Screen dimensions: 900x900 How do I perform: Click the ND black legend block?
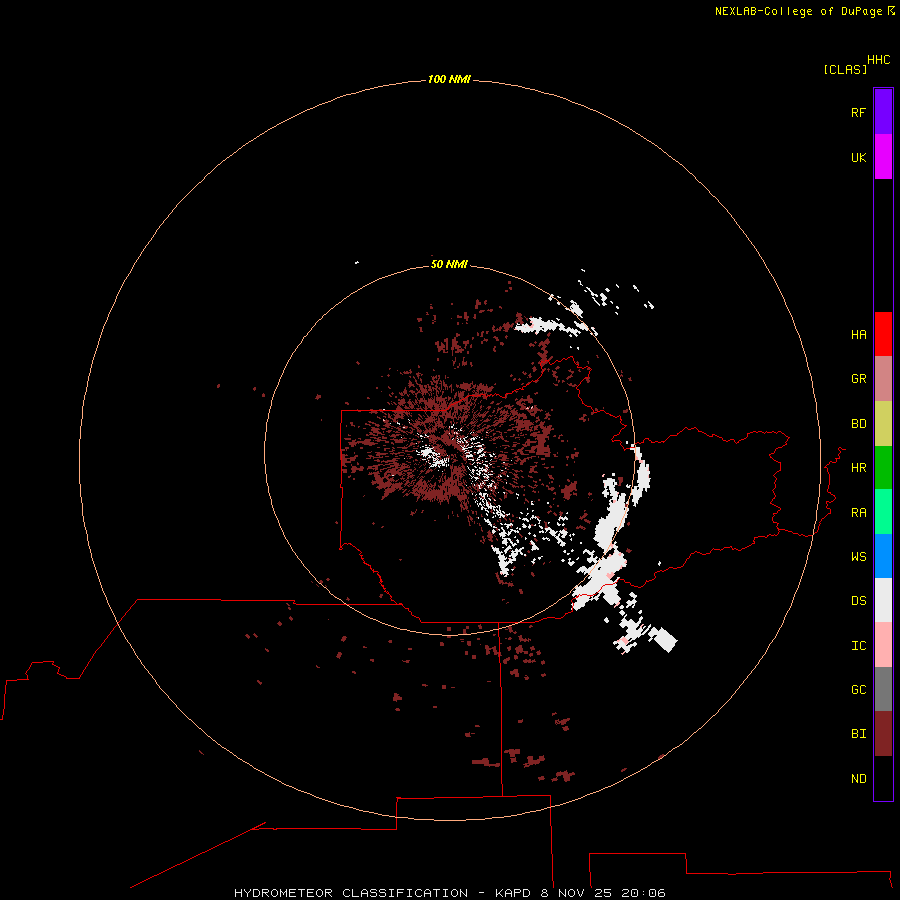click(883, 778)
